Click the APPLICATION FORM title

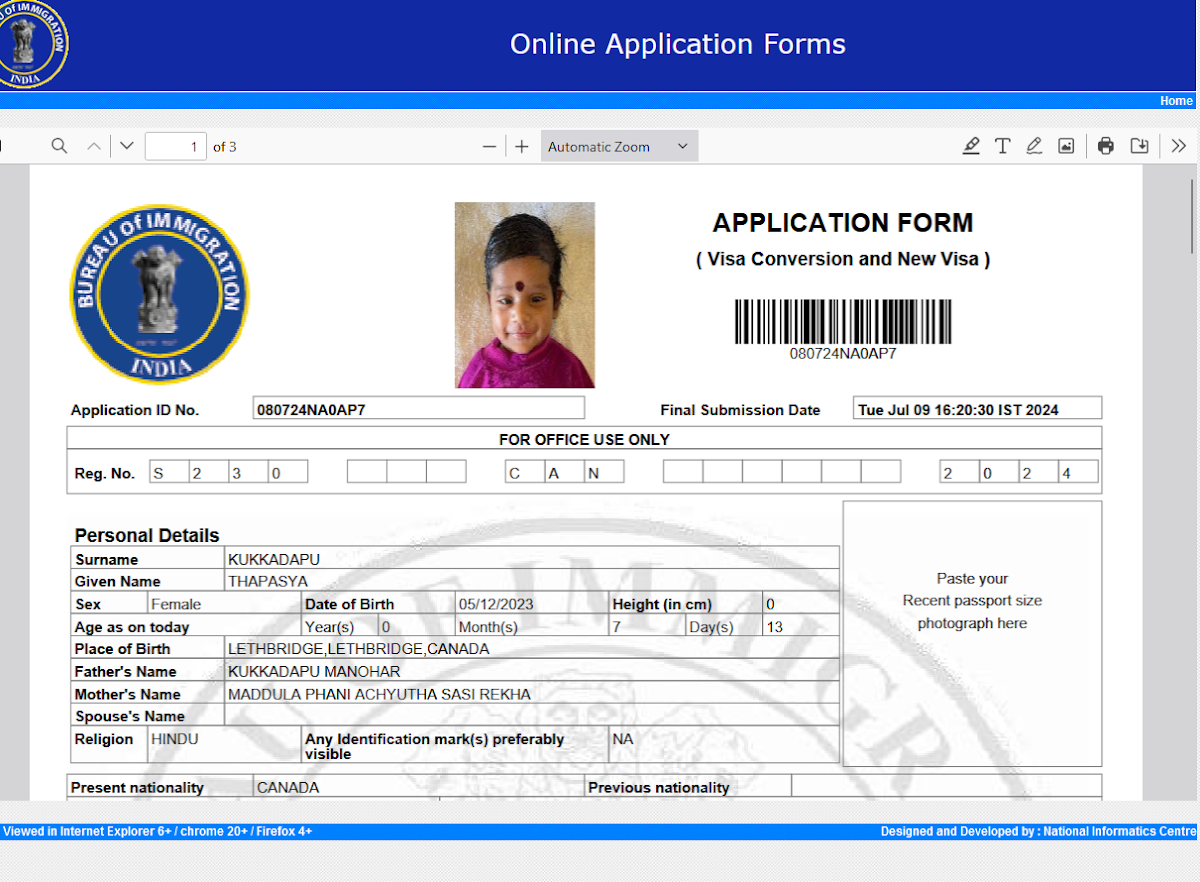[843, 223]
